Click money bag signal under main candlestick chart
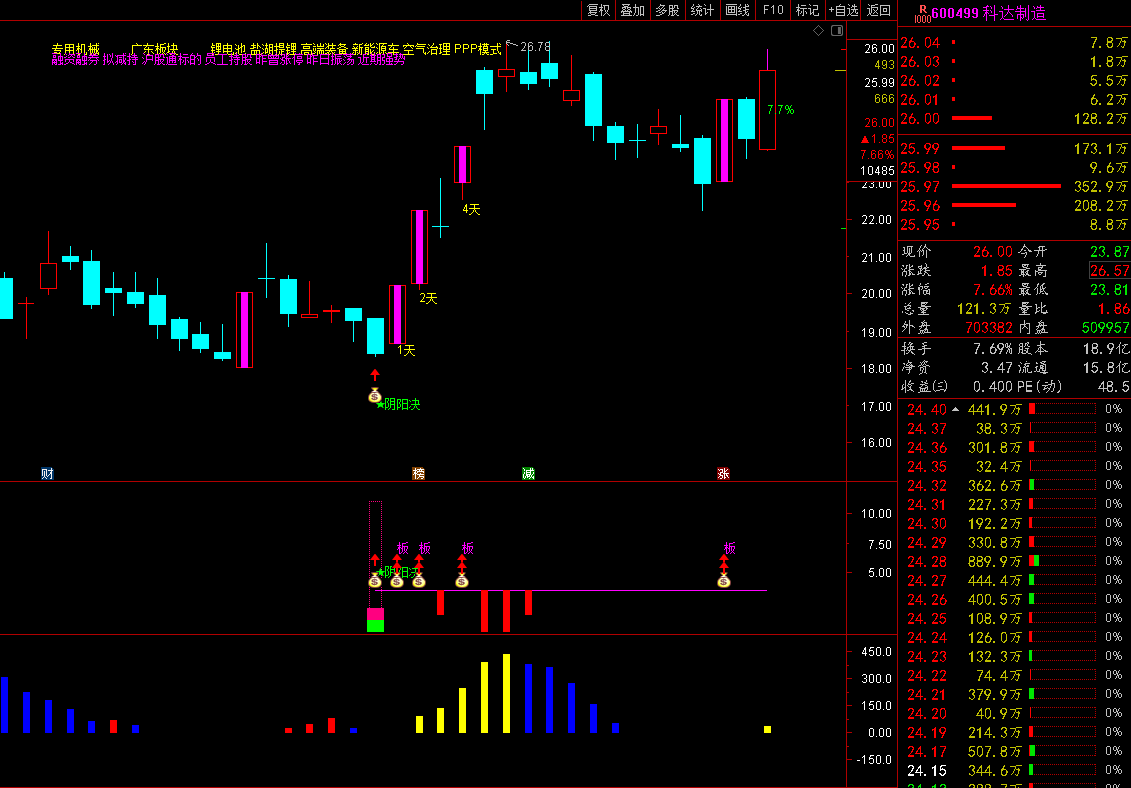This screenshot has height=788, width=1131. pos(375,396)
